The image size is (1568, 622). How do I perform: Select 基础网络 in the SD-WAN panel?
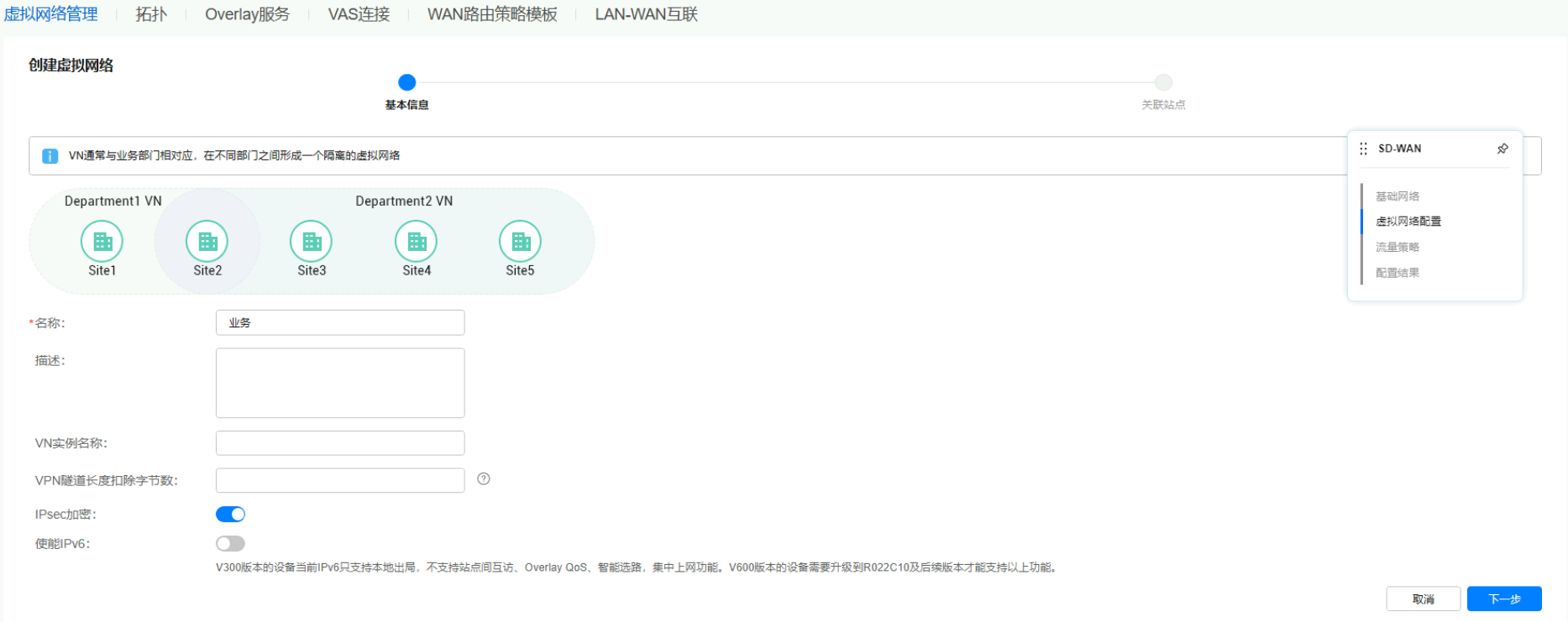pos(1398,196)
